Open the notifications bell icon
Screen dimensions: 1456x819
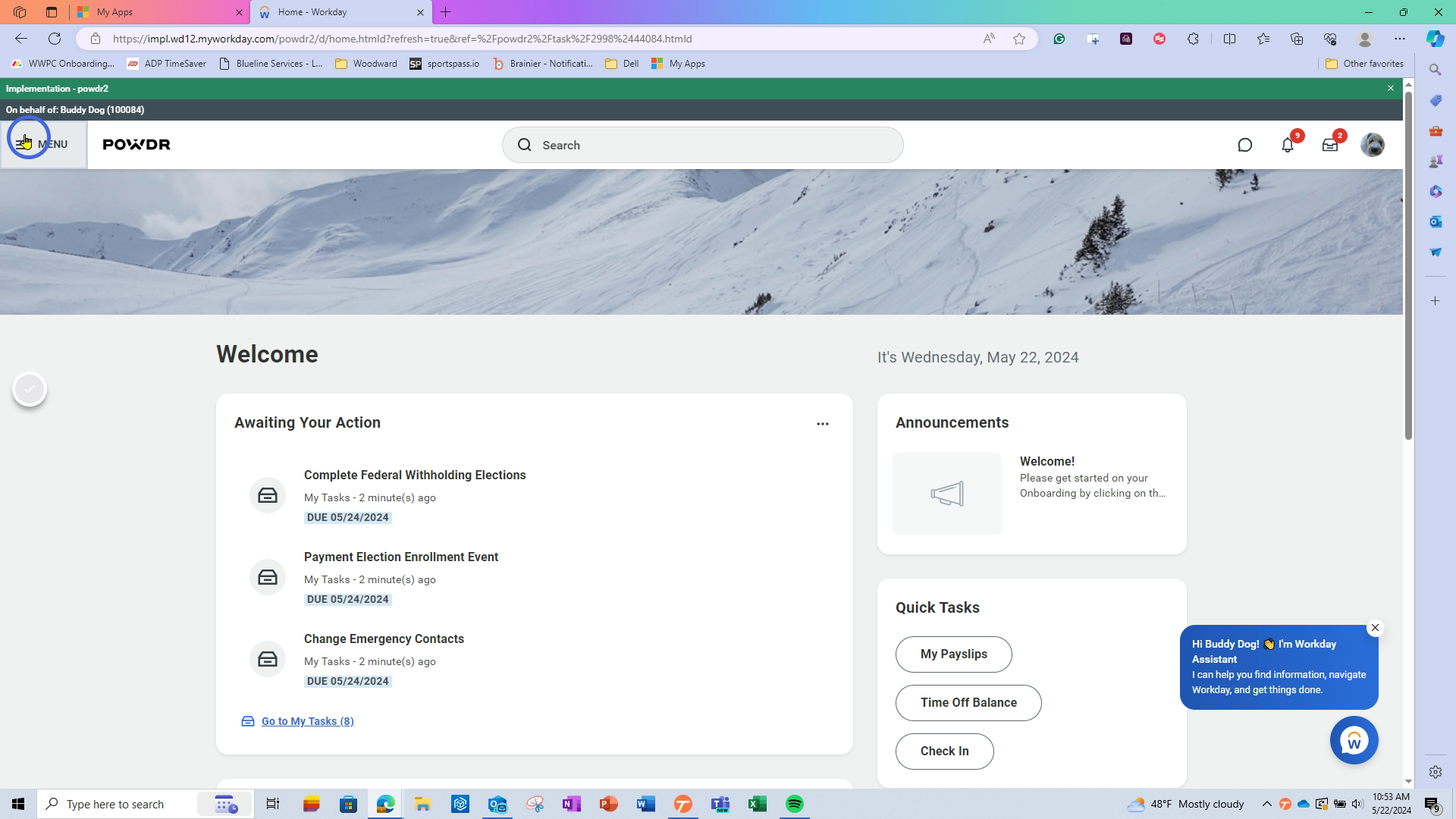click(x=1288, y=145)
